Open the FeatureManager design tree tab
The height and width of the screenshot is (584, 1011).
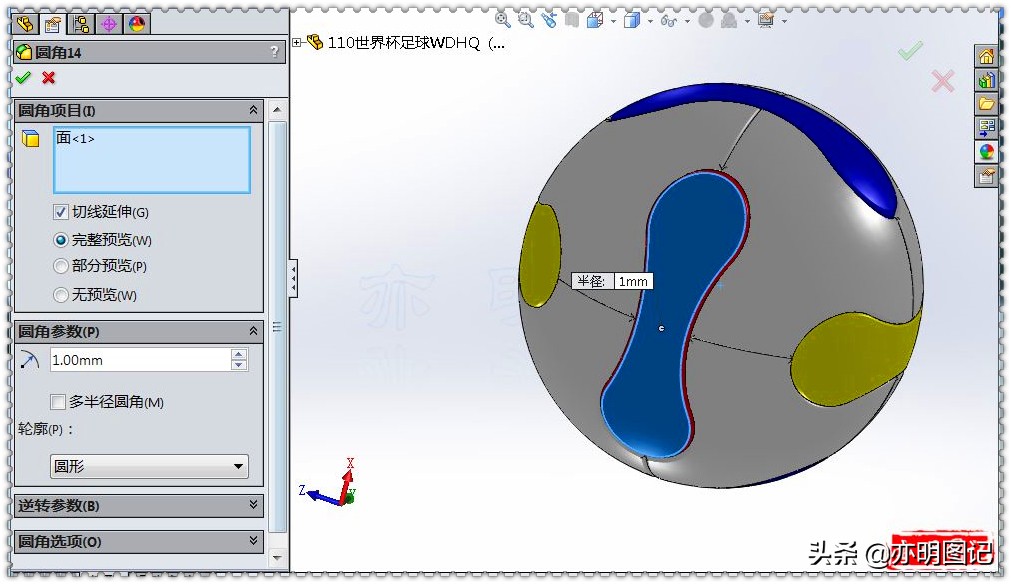23,23
